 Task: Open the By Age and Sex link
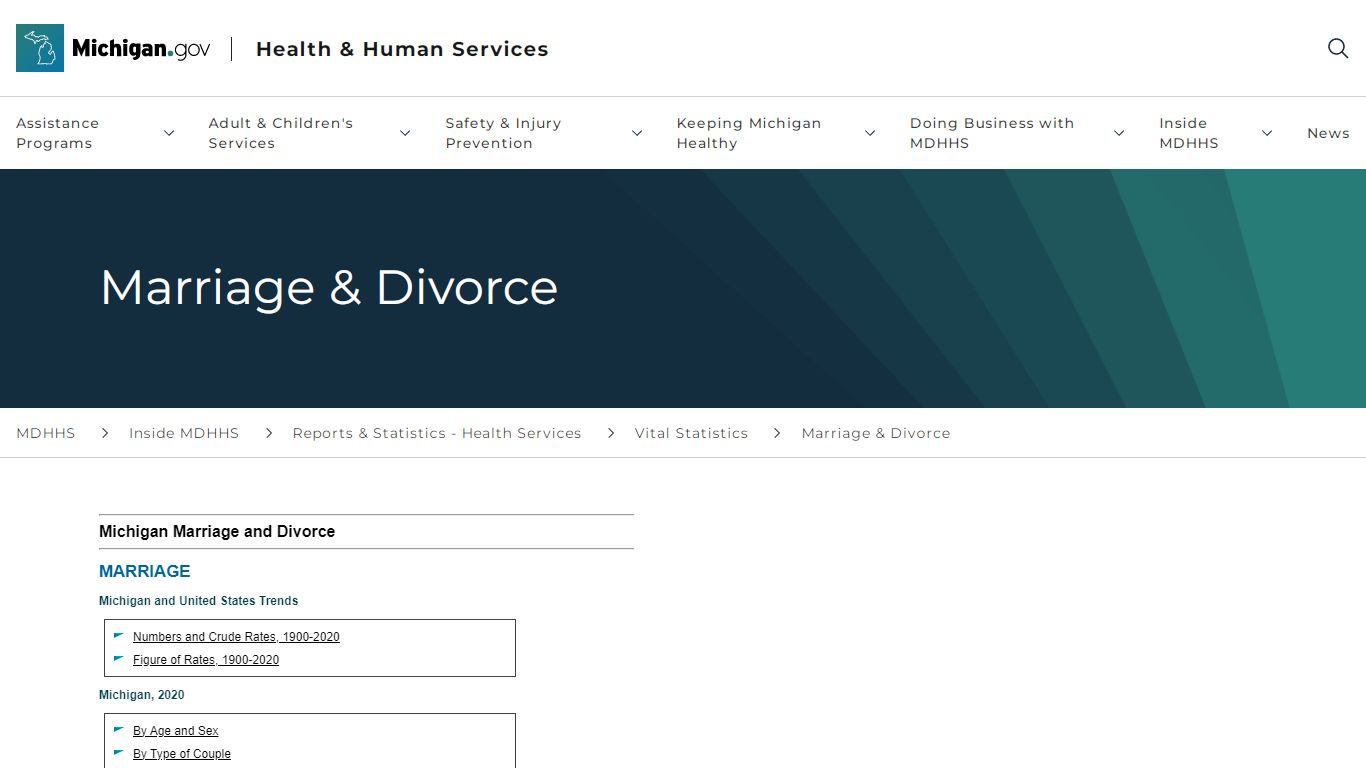(175, 731)
